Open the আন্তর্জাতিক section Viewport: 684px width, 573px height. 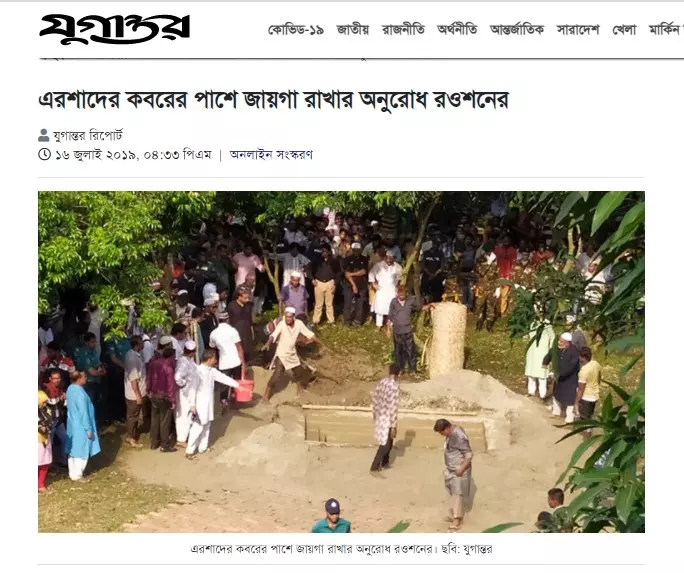tap(517, 29)
